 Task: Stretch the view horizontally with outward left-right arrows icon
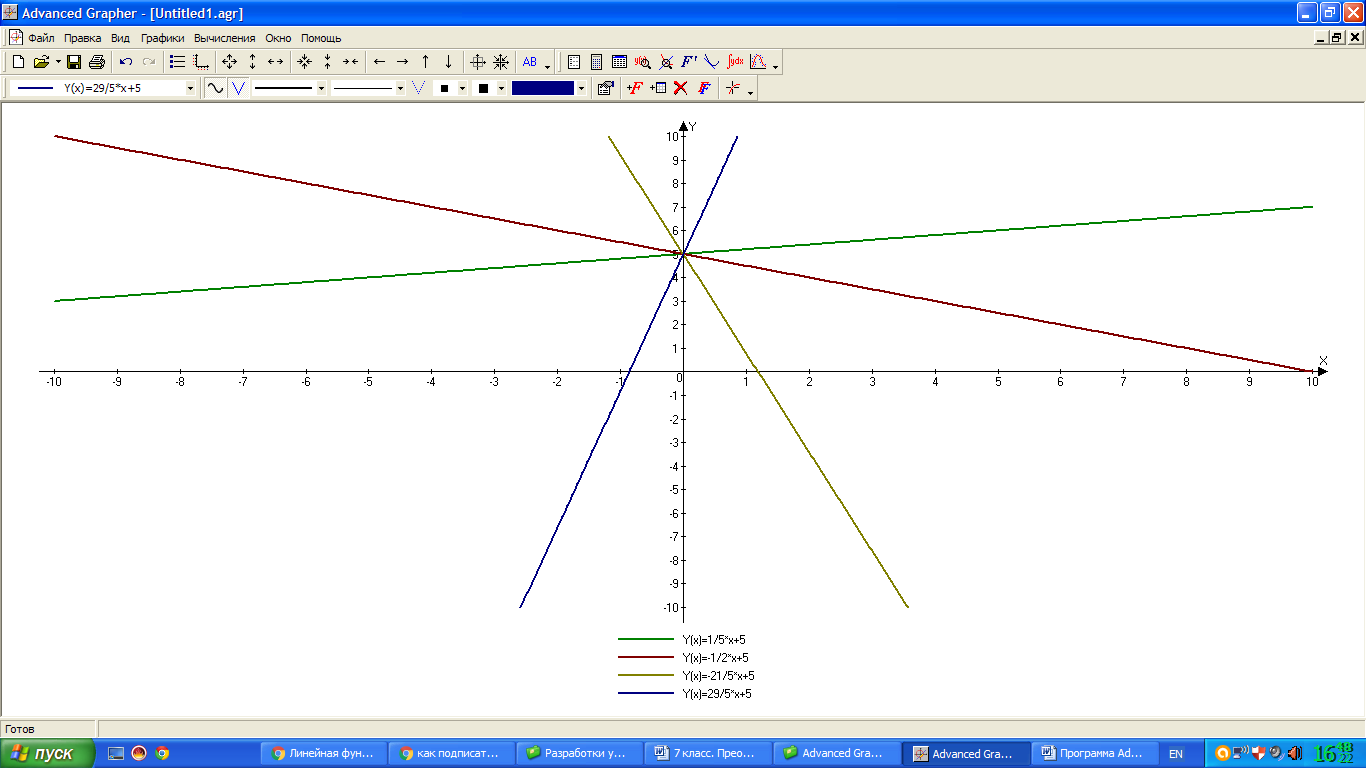(276, 62)
